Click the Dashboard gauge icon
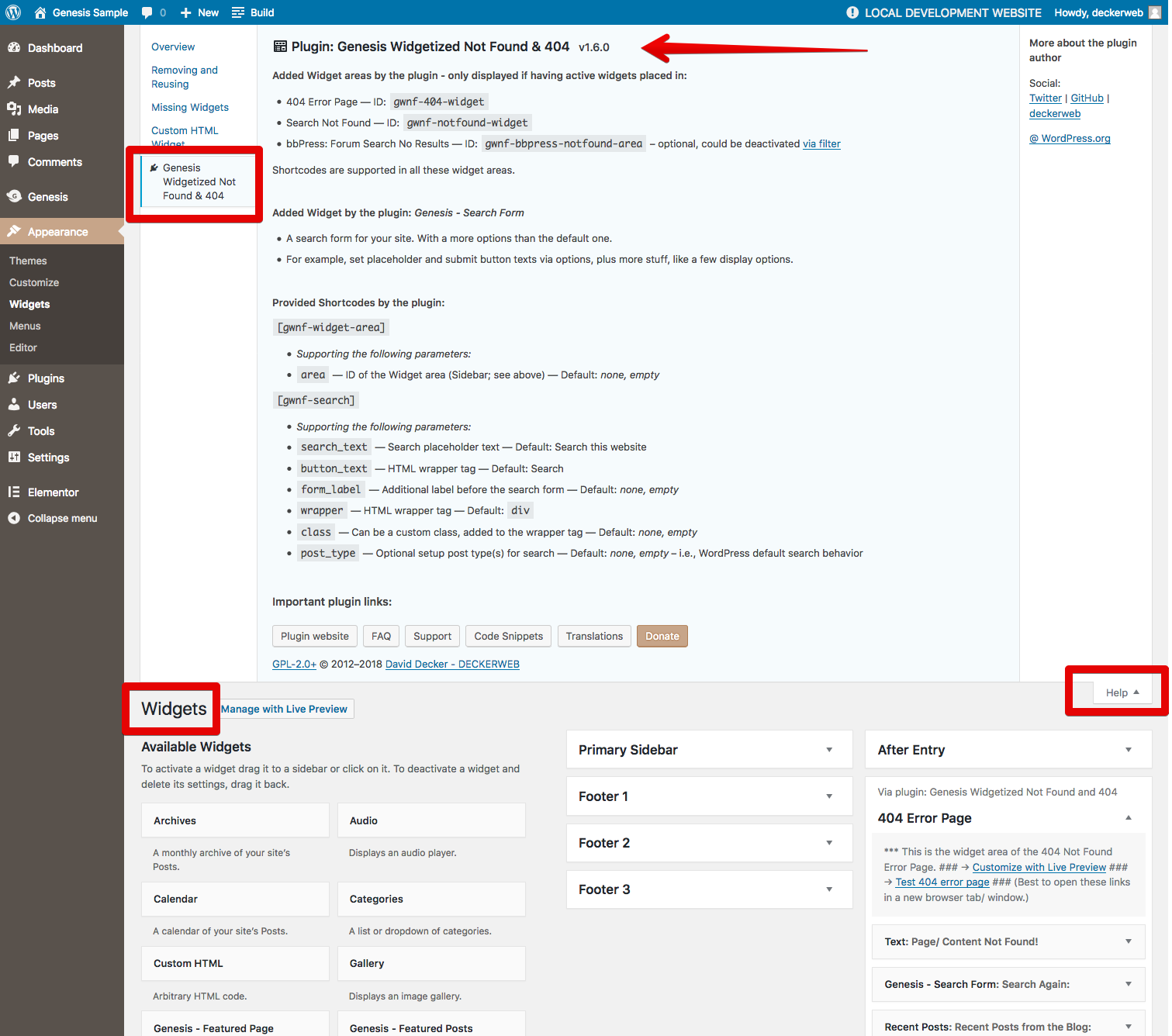Image resolution: width=1172 pixels, height=1036 pixels. pyautogui.click(x=14, y=47)
